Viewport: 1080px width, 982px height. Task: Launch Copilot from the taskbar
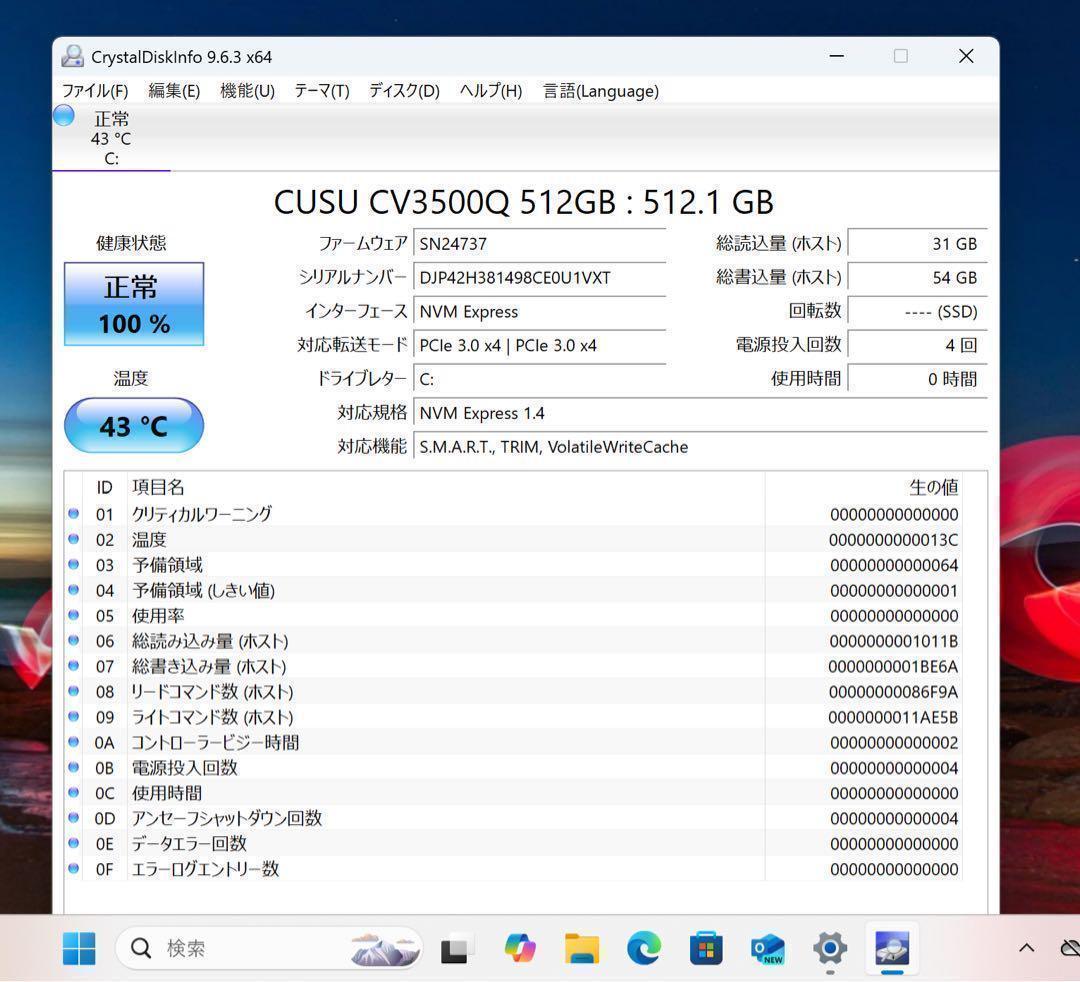tap(520, 949)
